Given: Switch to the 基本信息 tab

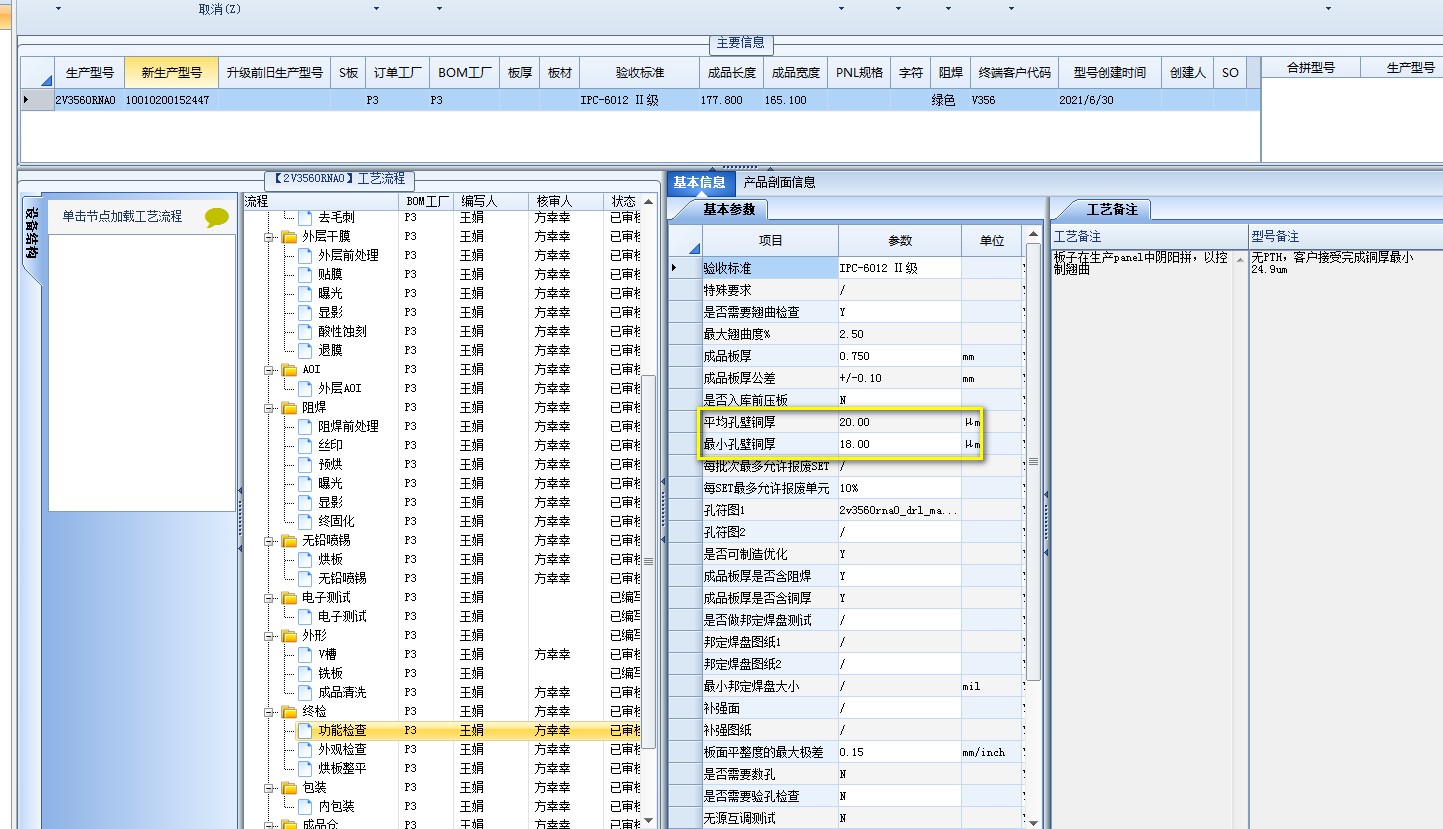Looking at the screenshot, I should tap(699, 183).
